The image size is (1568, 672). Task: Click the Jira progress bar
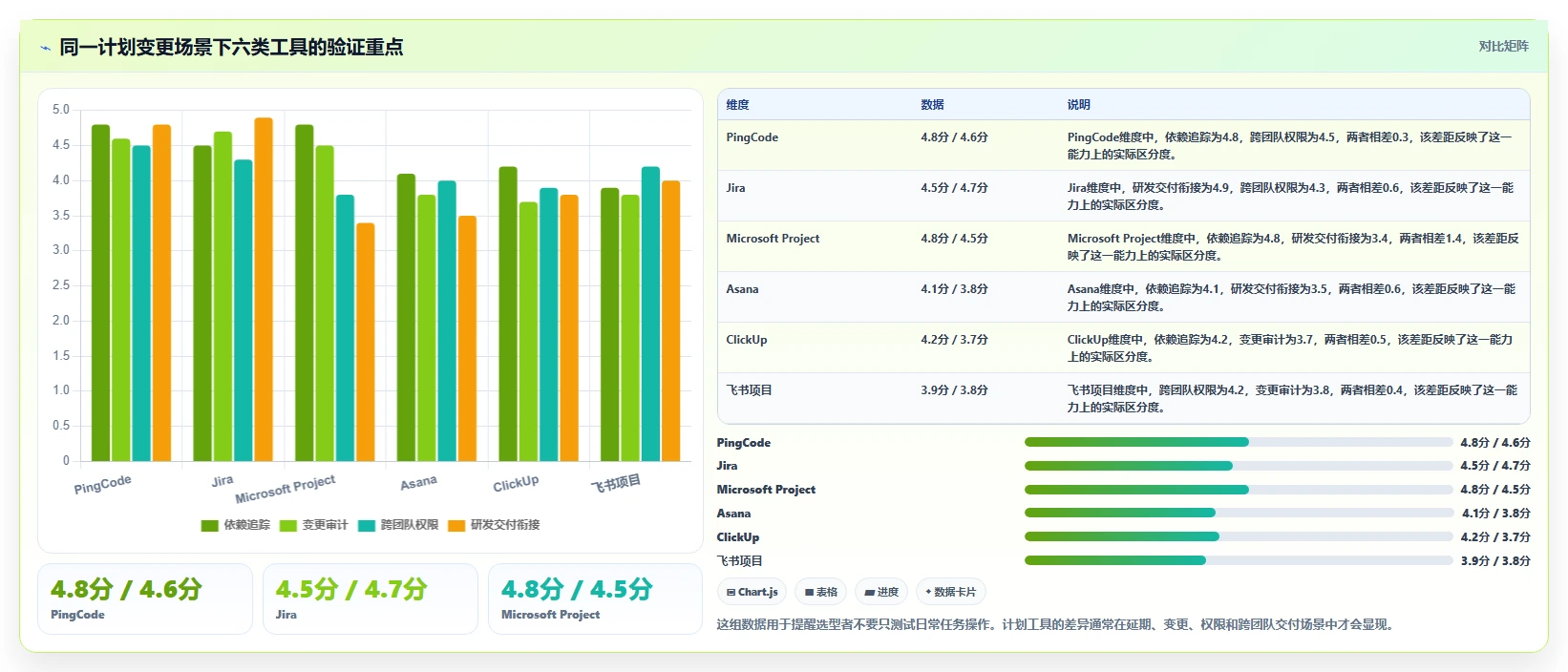(1239, 466)
